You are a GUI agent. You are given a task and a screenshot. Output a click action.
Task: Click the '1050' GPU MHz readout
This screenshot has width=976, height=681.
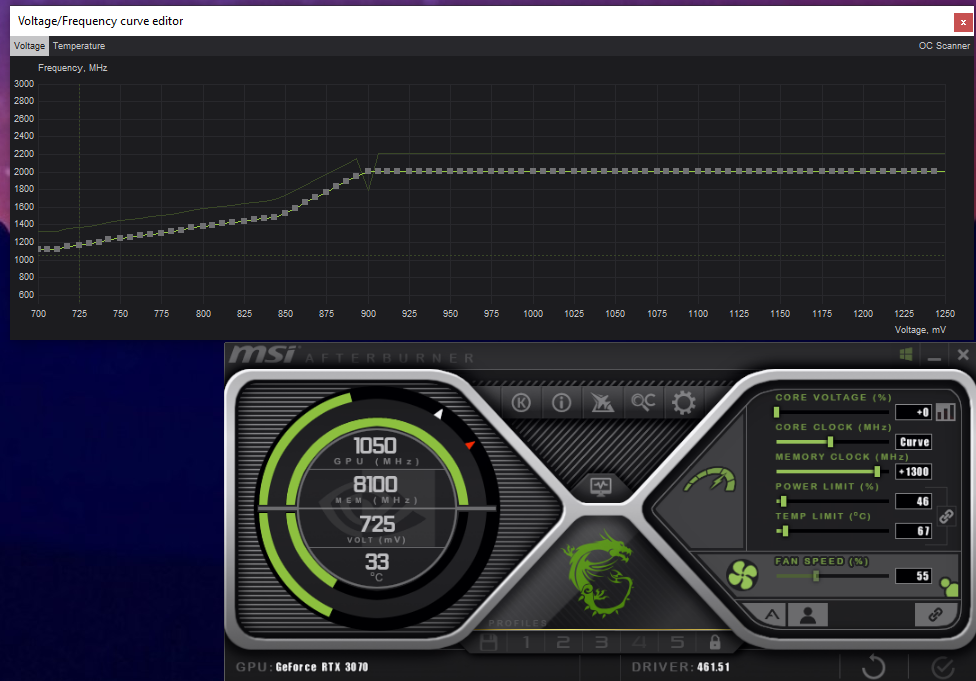coord(375,446)
